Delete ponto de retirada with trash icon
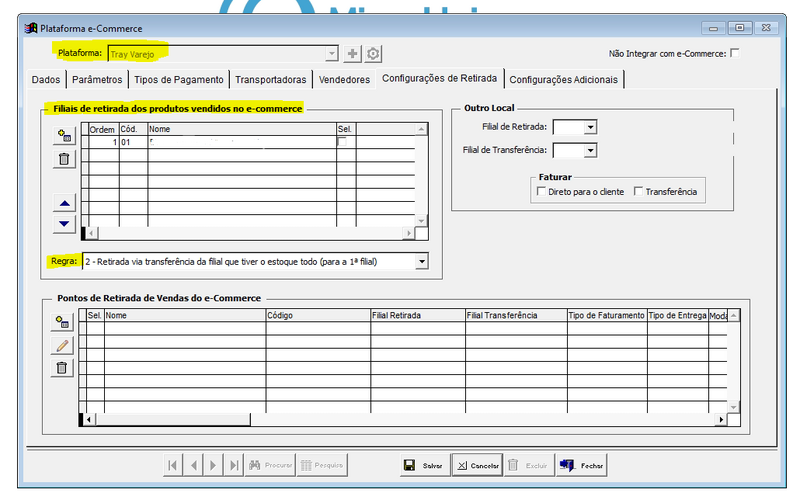Viewport: 800px width, 500px height. coord(62,367)
